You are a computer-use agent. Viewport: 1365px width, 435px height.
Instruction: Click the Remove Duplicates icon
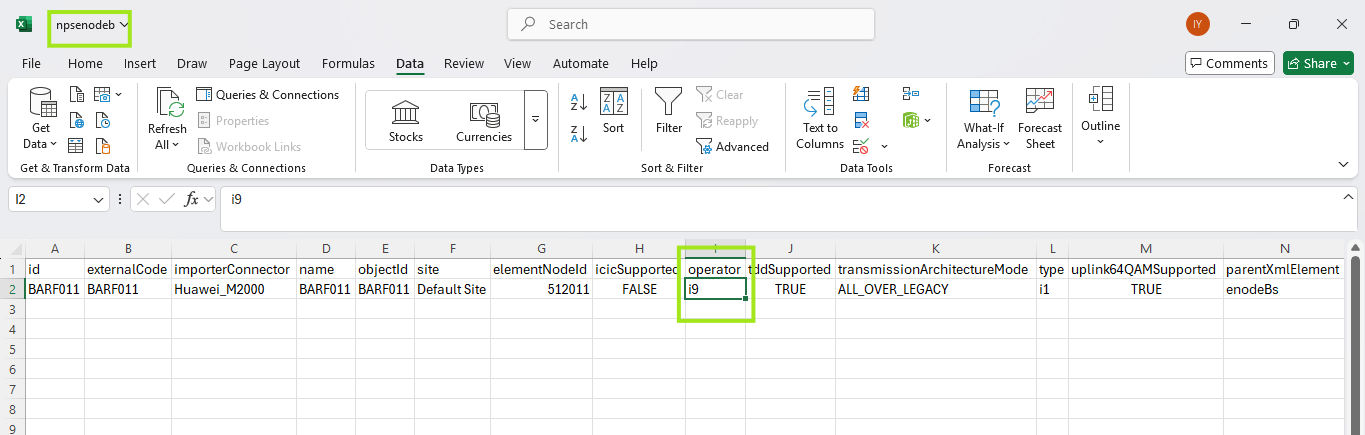point(860,120)
